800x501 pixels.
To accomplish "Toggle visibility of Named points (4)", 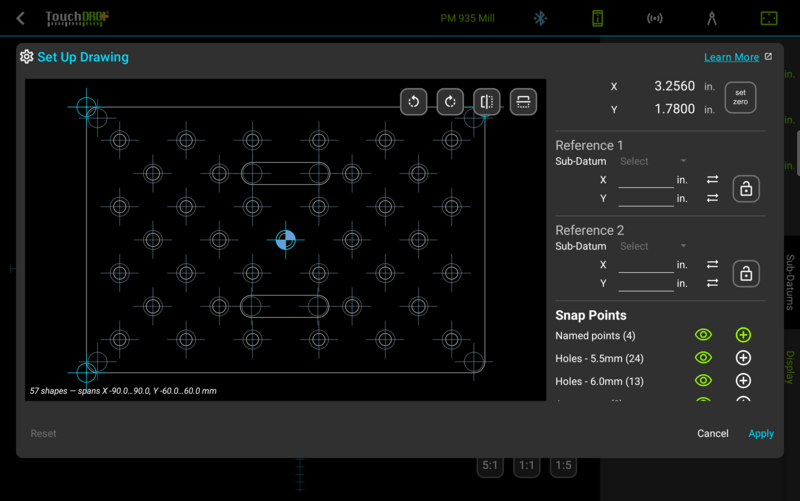I will [x=703, y=335].
